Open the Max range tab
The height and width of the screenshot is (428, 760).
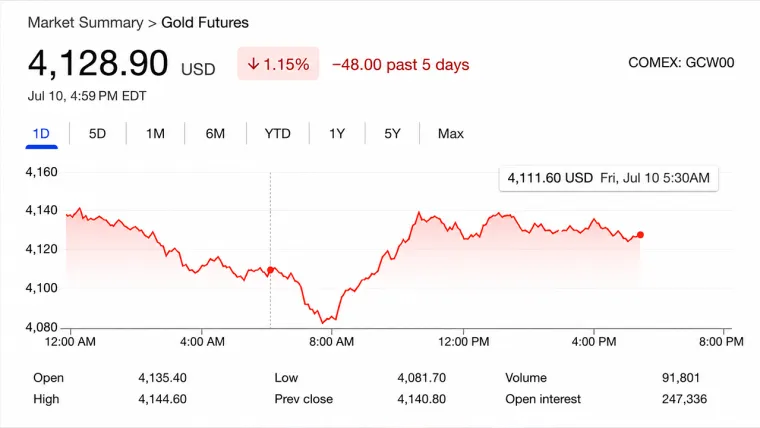click(x=451, y=134)
